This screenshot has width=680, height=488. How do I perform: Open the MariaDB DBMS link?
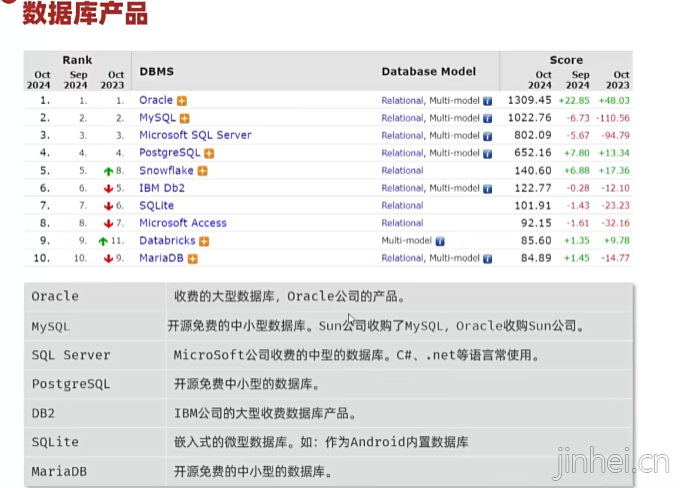point(161,258)
